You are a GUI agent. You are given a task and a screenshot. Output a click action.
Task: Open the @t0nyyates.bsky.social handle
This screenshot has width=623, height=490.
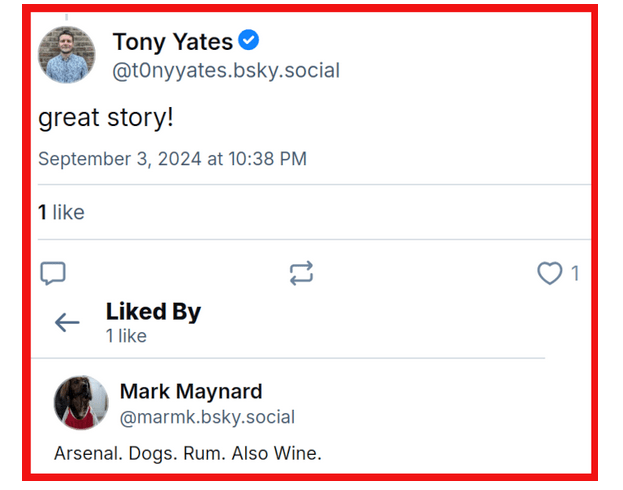[x=226, y=71]
